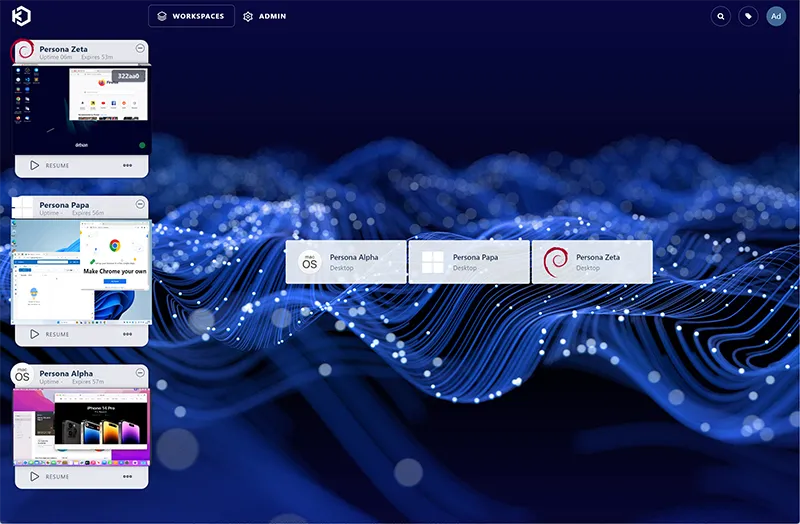
Task: Switch to the Workspaces tab
Action: (x=191, y=16)
